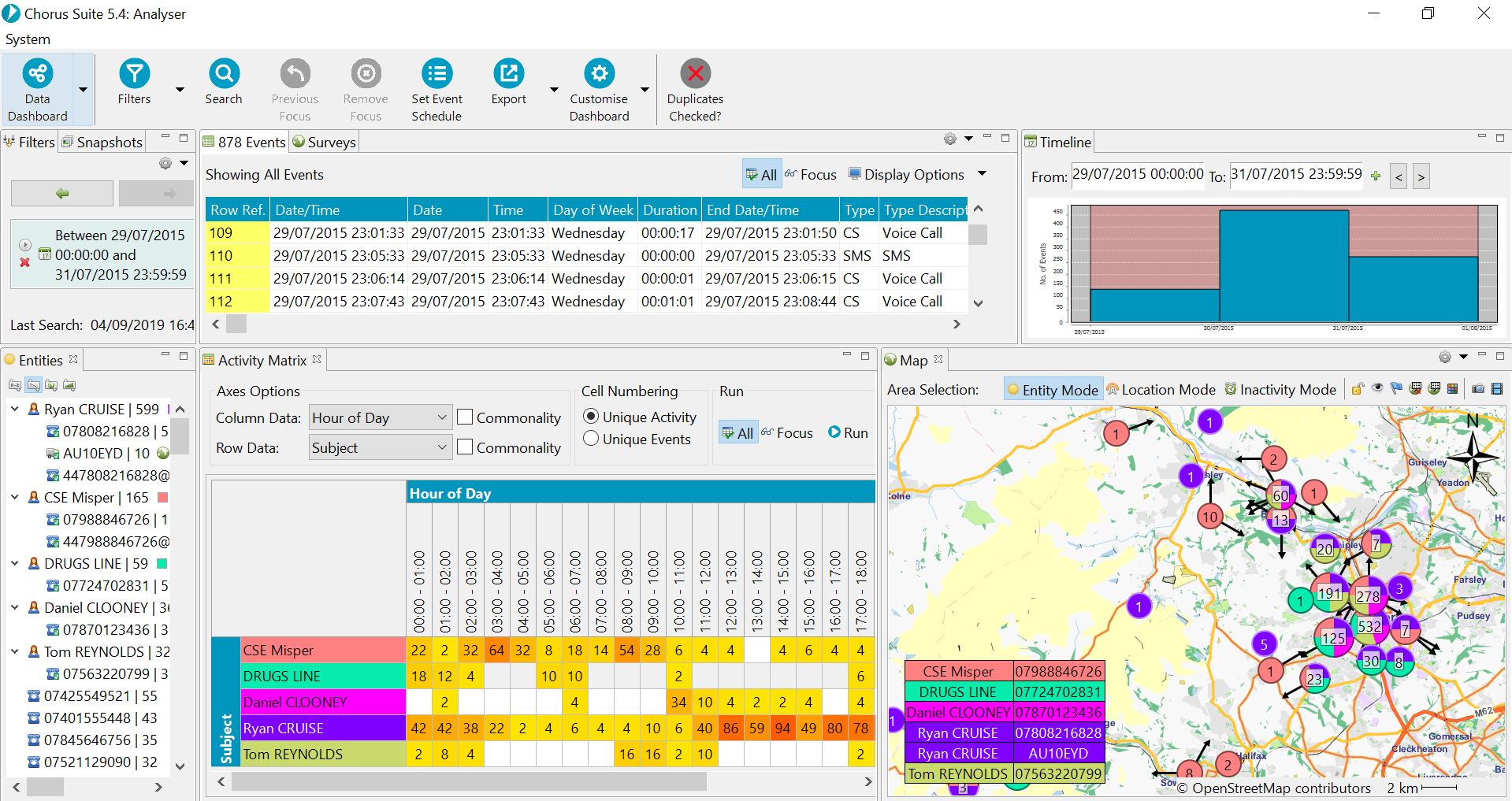Click the Filters funnel icon
This screenshot has width=1512, height=801.
(x=134, y=74)
